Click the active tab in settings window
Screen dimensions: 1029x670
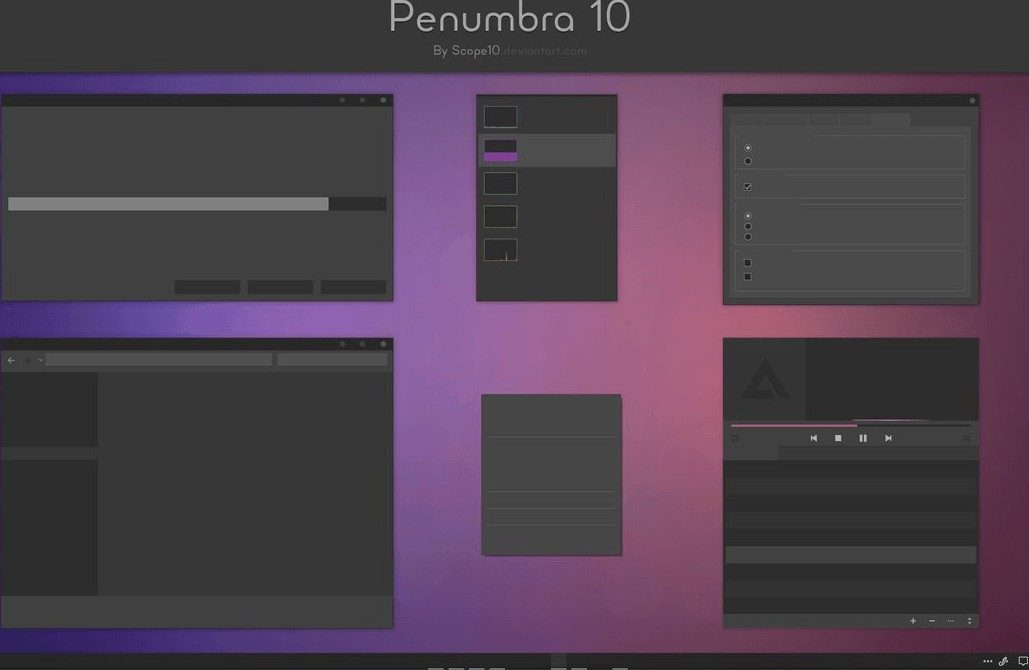[x=891, y=119]
